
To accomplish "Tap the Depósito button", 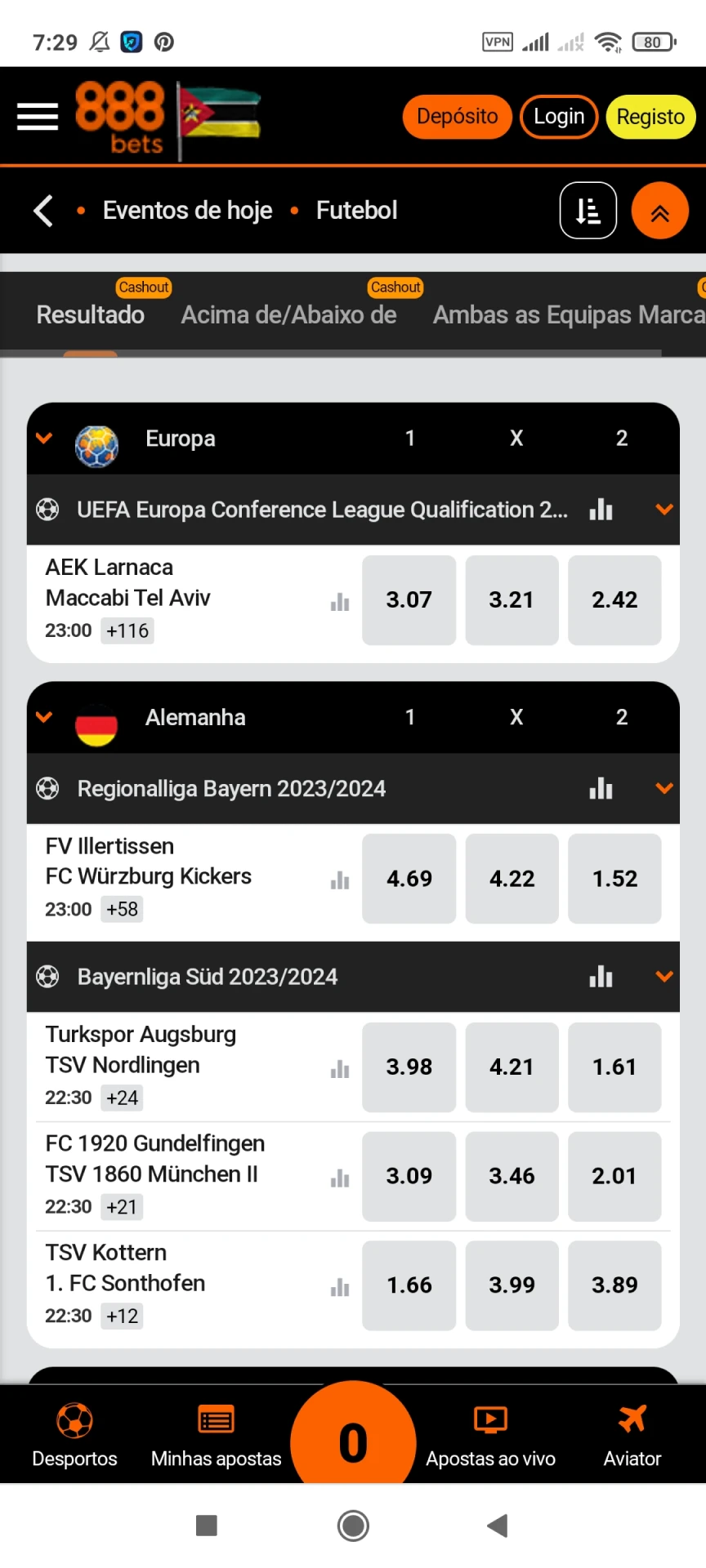I will (x=457, y=117).
